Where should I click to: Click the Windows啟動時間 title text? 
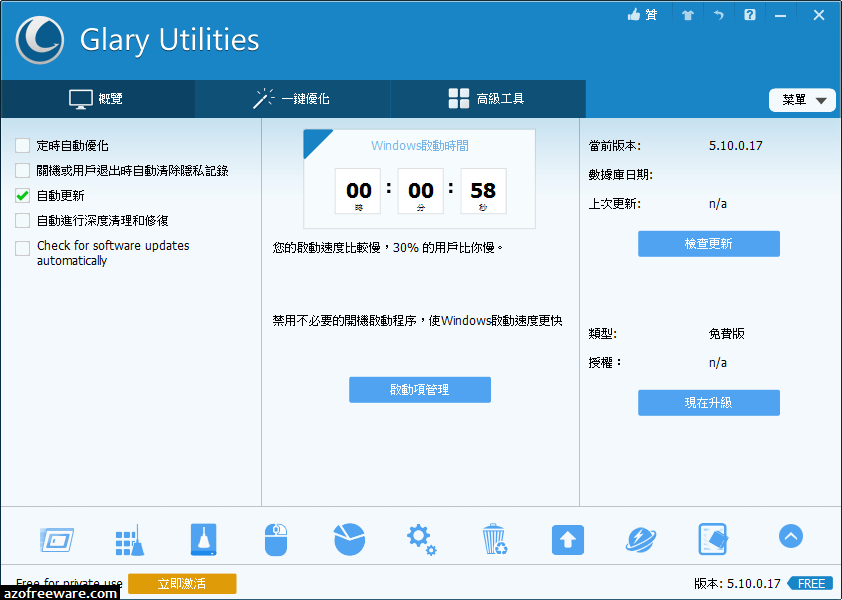420,146
